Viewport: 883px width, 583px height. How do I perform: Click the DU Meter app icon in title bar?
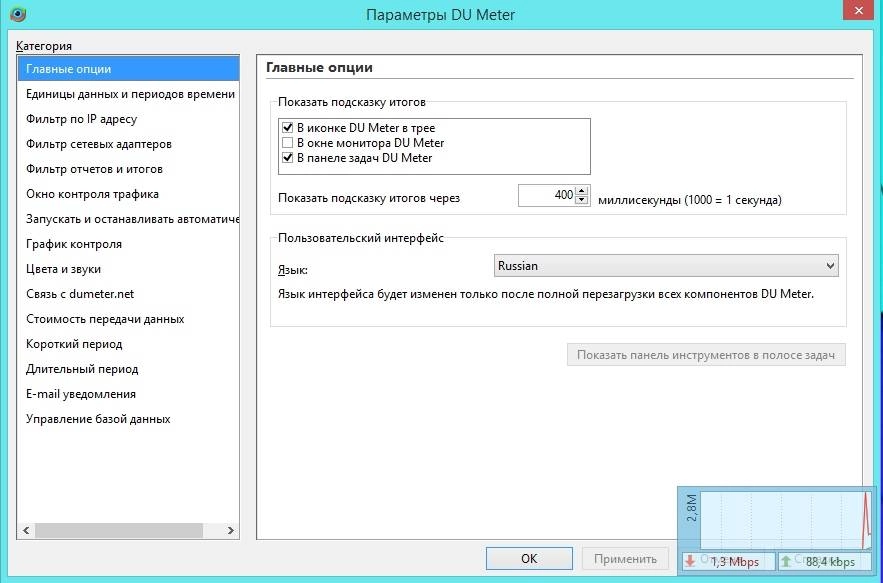click(x=17, y=14)
